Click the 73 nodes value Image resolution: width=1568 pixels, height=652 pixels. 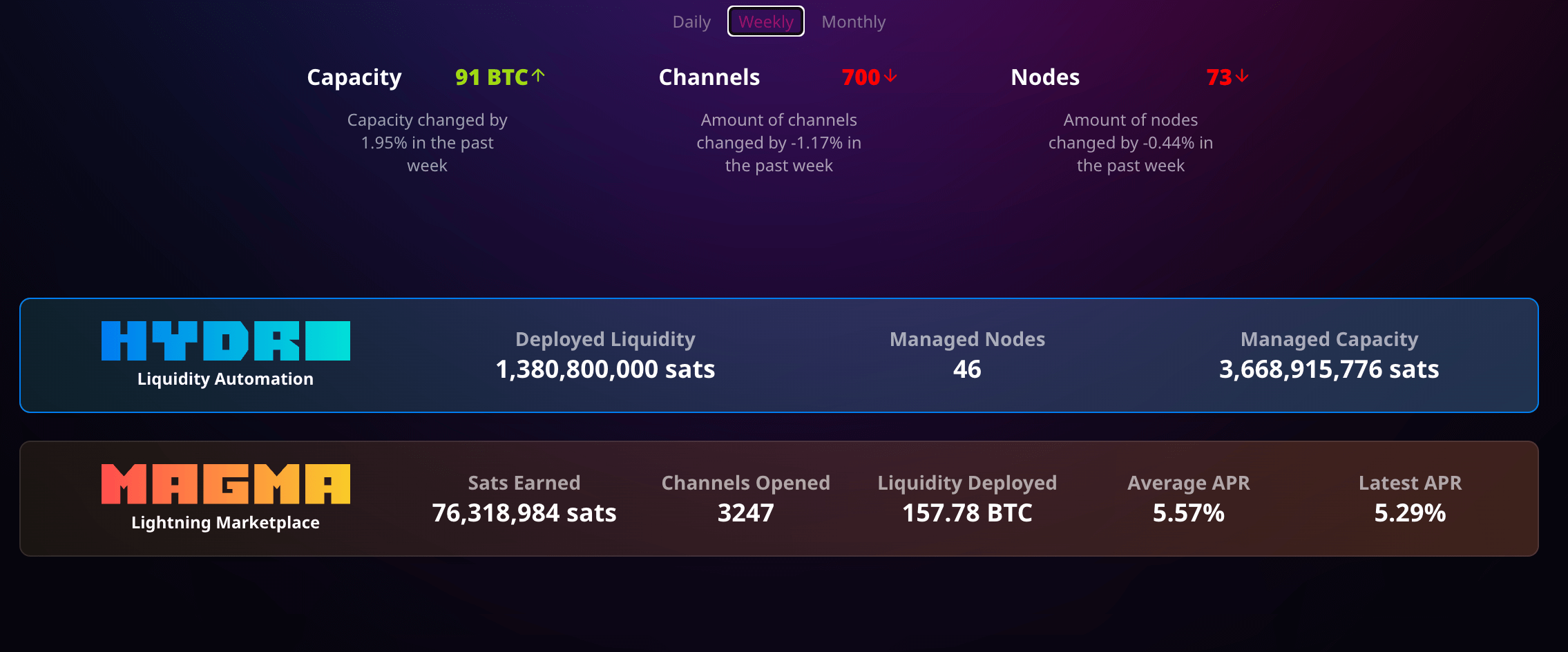pyautogui.click(x=1218, y=77)
